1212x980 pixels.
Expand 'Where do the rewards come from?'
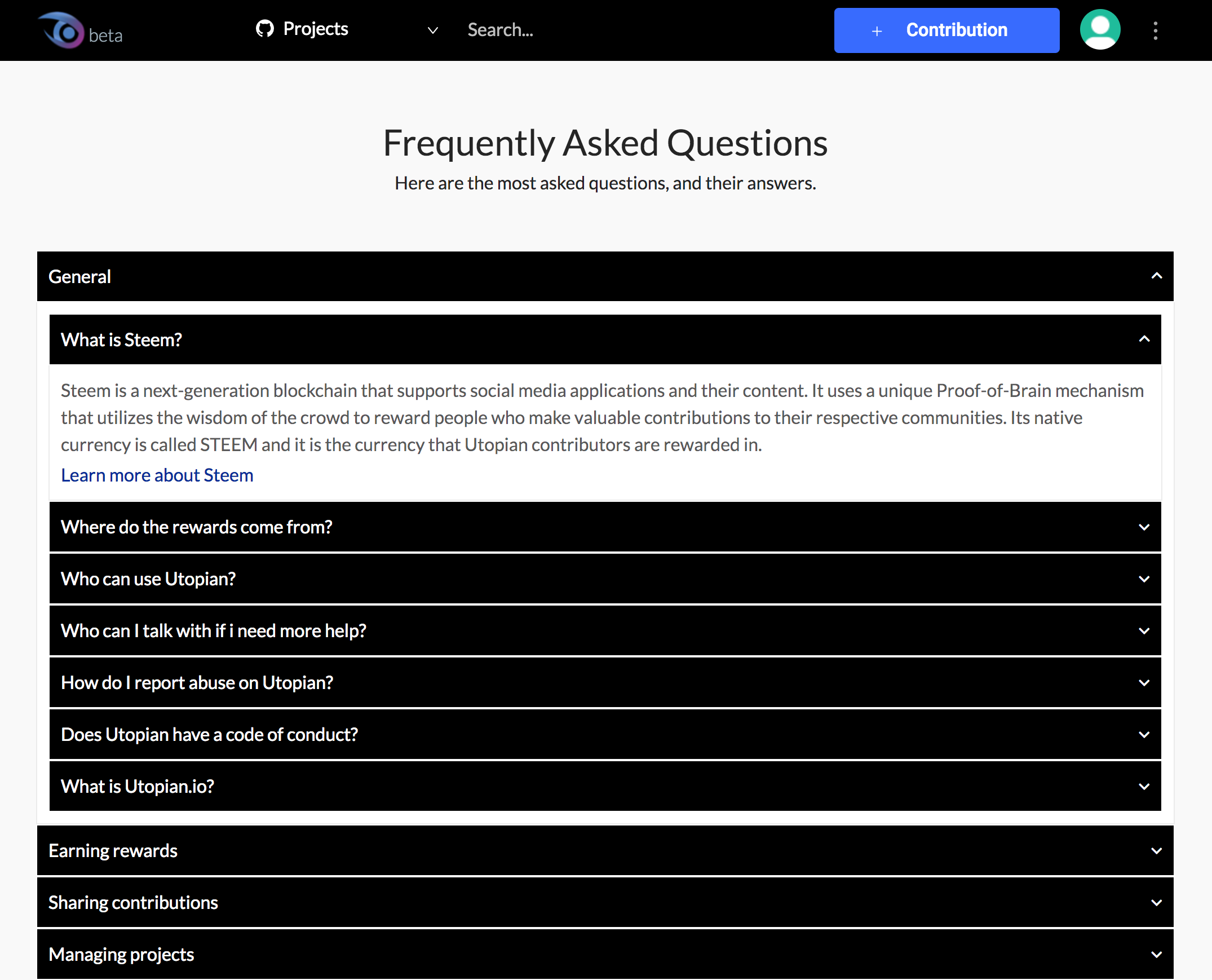(605, 527)
